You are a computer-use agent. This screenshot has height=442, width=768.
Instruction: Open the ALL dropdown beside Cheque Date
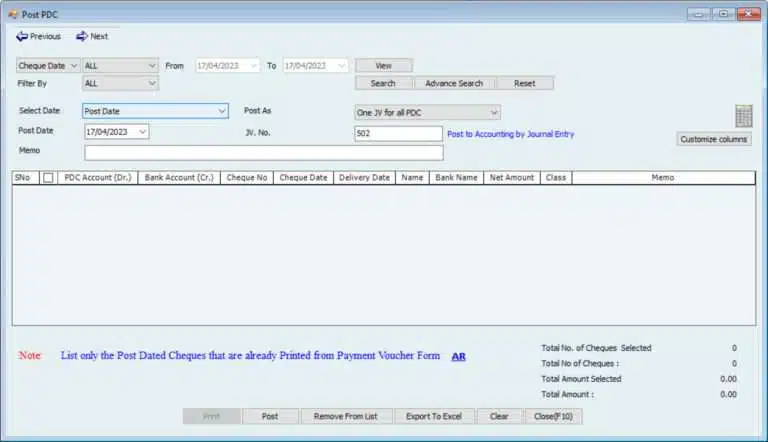coord(120,66)
